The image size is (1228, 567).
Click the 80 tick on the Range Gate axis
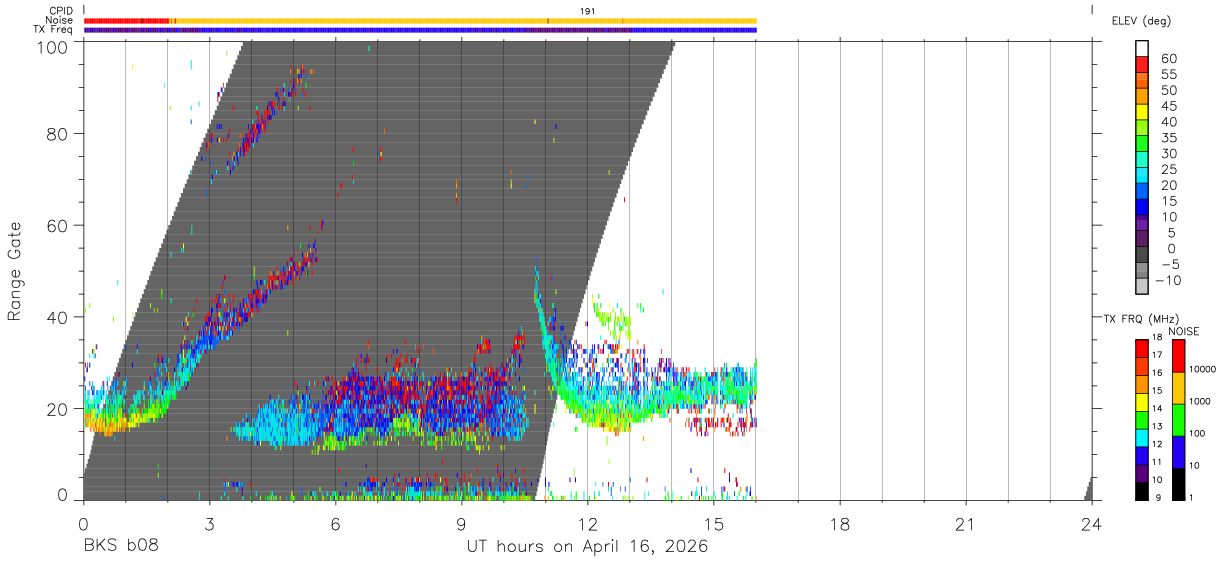[x=56, y=134]
